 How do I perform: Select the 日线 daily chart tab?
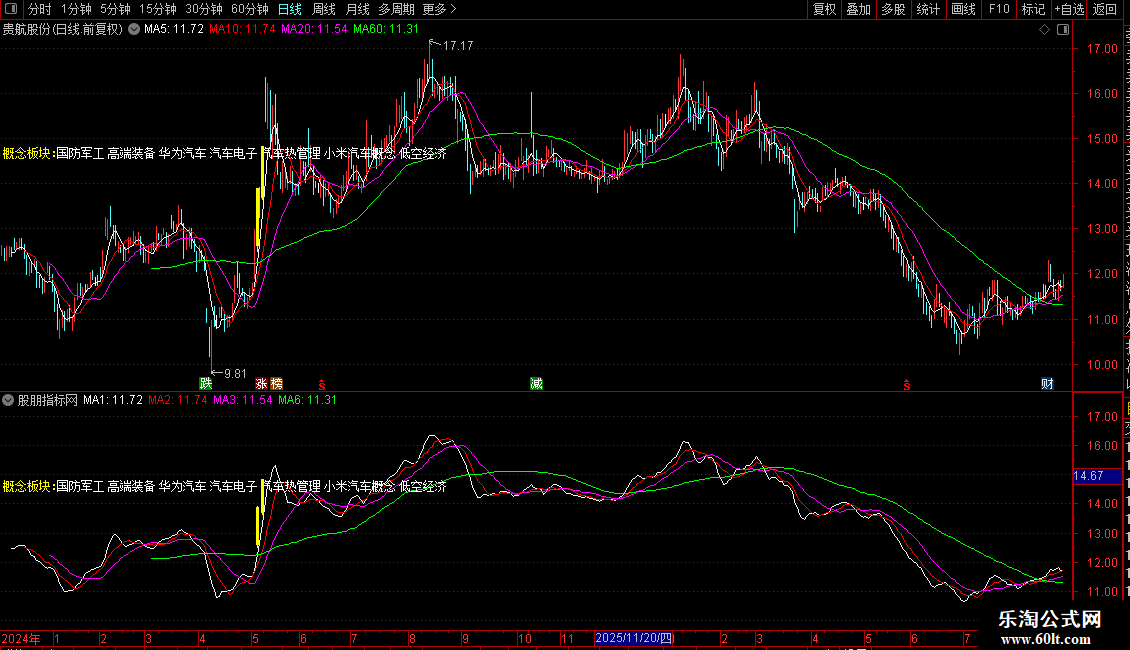(x=290, y=9)
